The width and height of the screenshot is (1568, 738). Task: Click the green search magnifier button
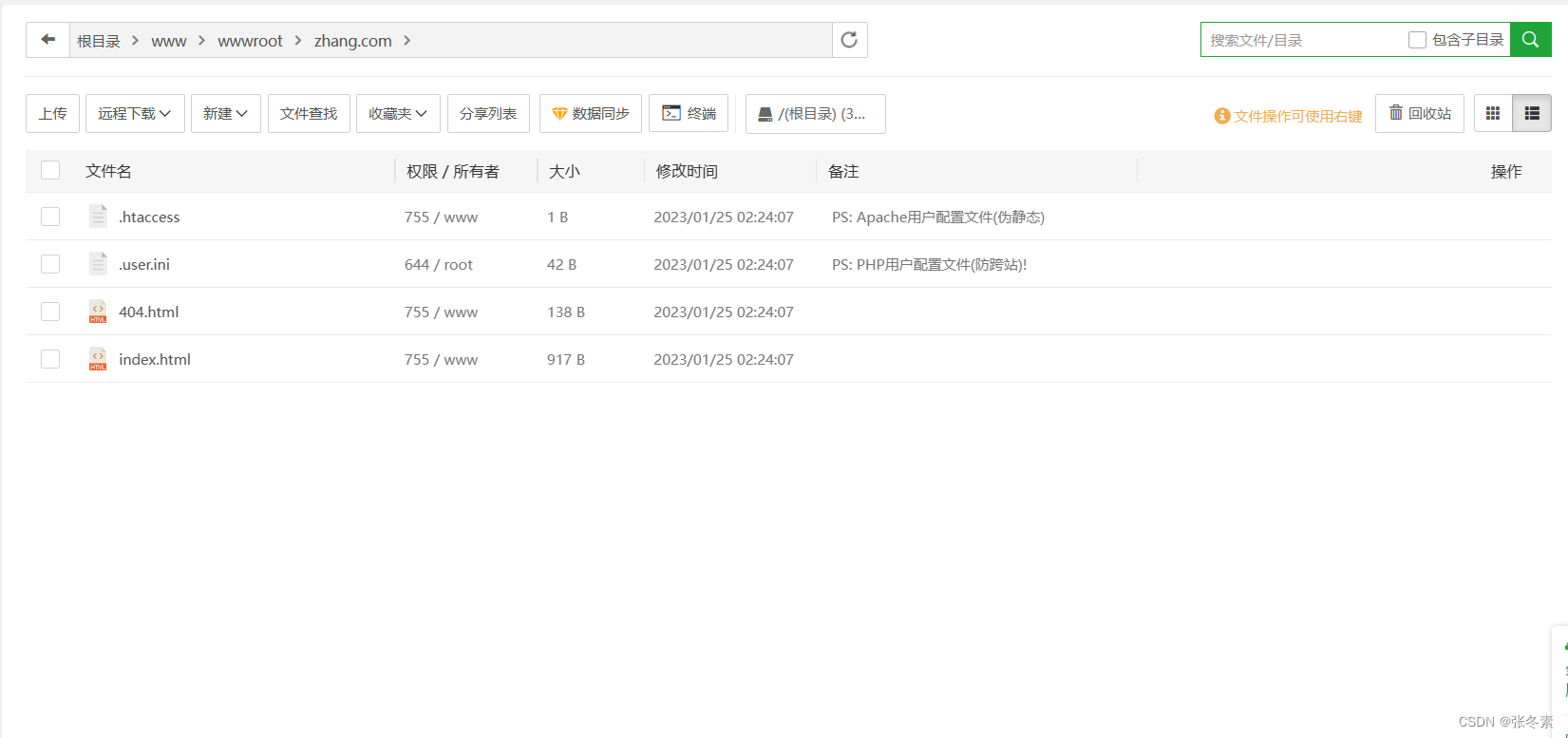(x=1530, y=40)
